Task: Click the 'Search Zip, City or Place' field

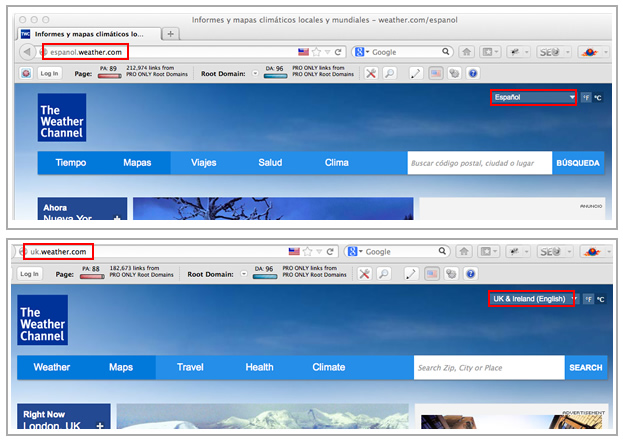Action: tap(488, 367)
